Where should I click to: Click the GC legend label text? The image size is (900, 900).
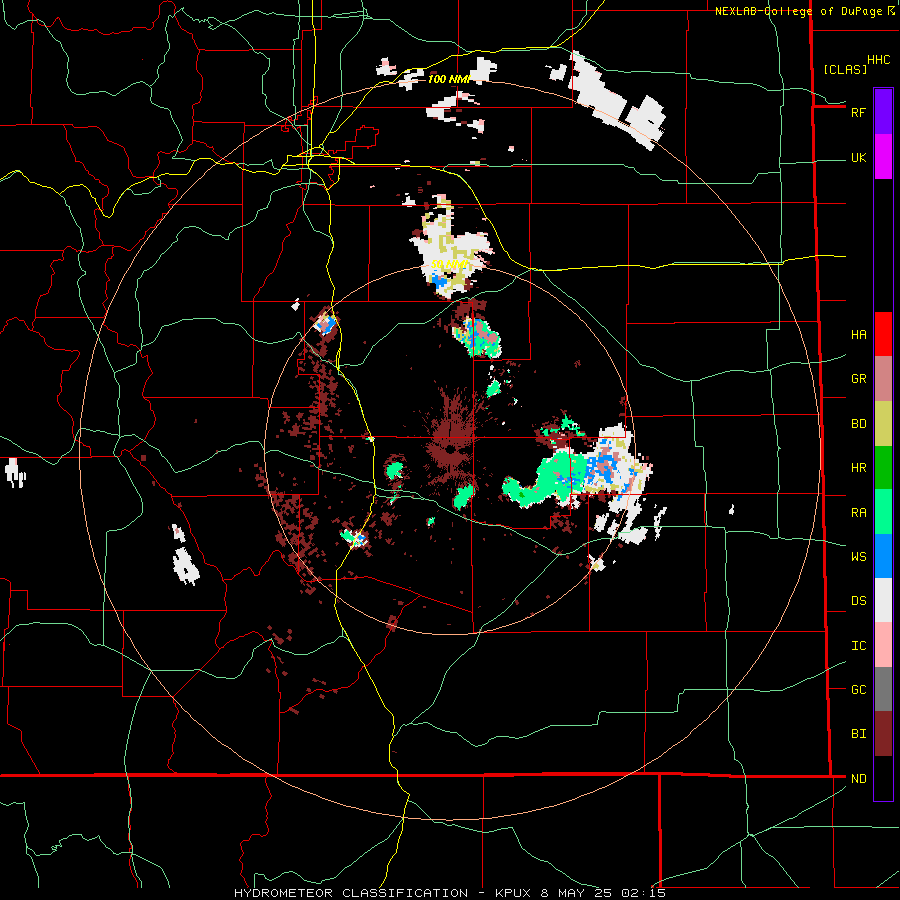point(858,690)
